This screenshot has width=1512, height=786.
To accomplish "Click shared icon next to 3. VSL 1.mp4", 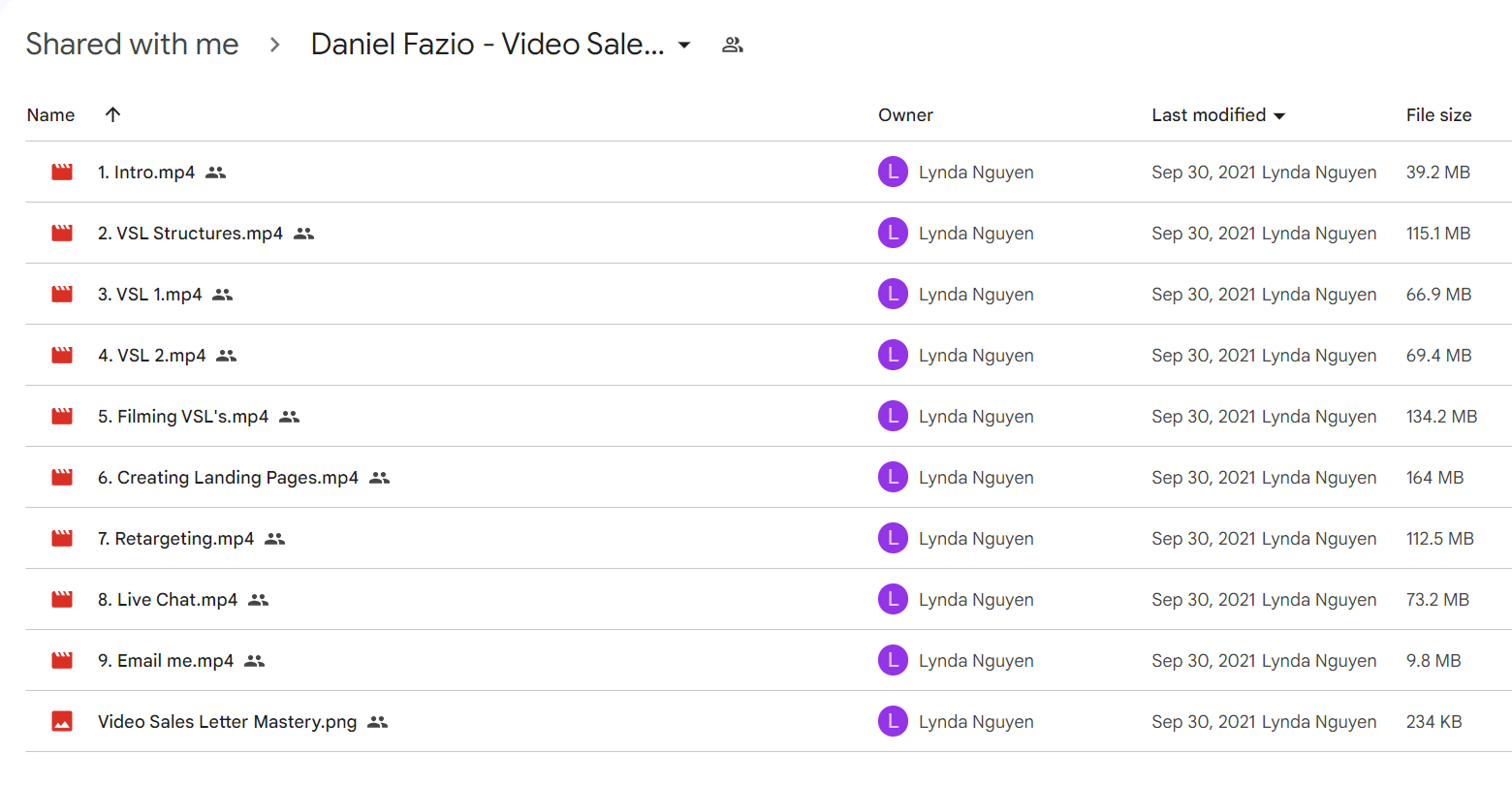I will click(x=223, y=295).
